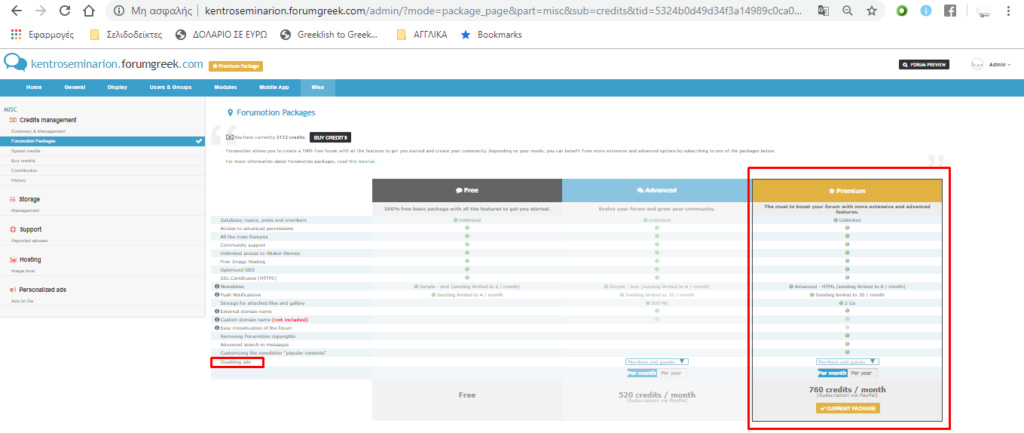Click the info icon beside Custom domain name

point(216,319)
